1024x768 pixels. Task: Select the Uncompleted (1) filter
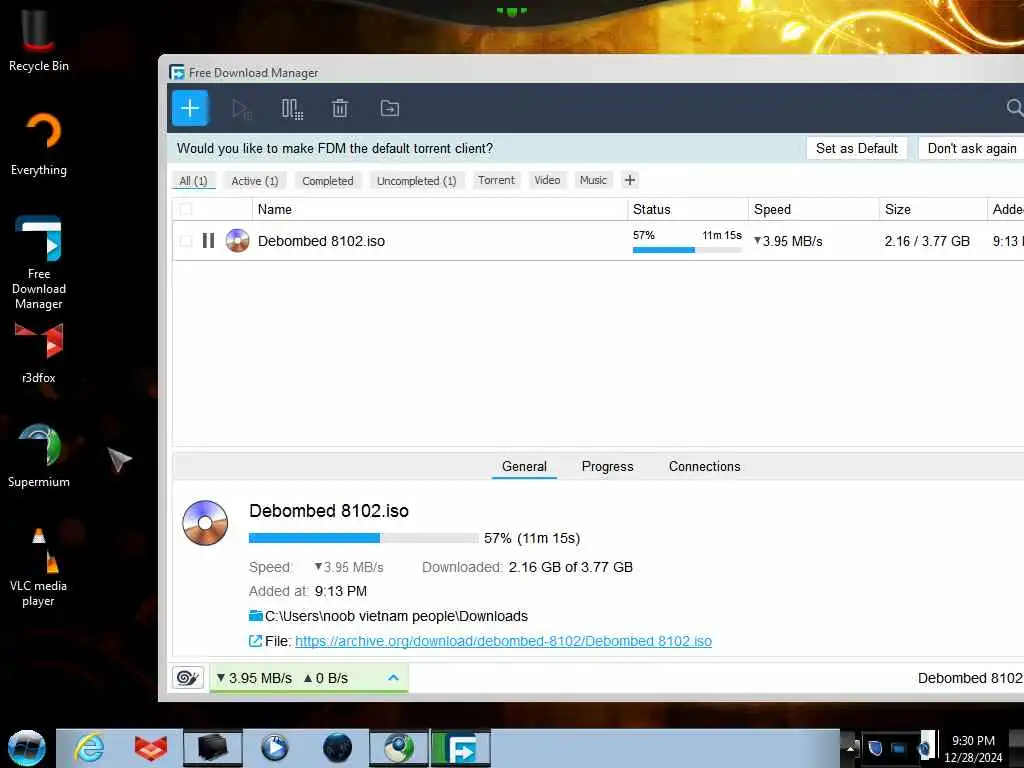[417, 181]
